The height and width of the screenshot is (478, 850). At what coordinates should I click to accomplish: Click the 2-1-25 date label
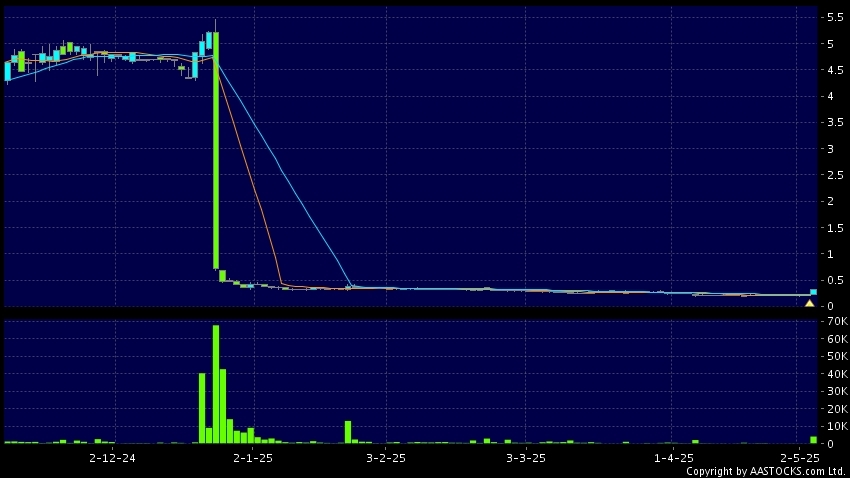coord(253,458)
